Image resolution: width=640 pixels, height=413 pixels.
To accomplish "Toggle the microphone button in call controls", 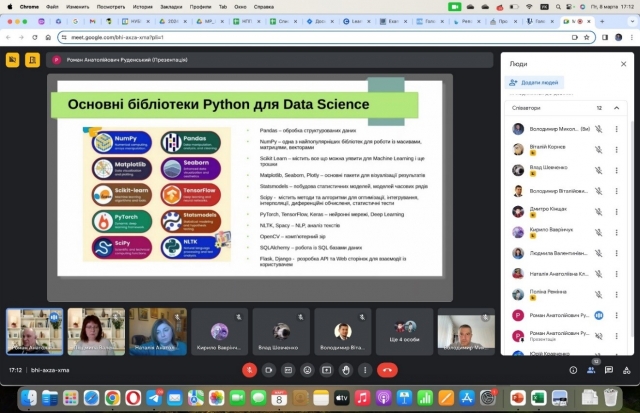I will coord(250,369).
